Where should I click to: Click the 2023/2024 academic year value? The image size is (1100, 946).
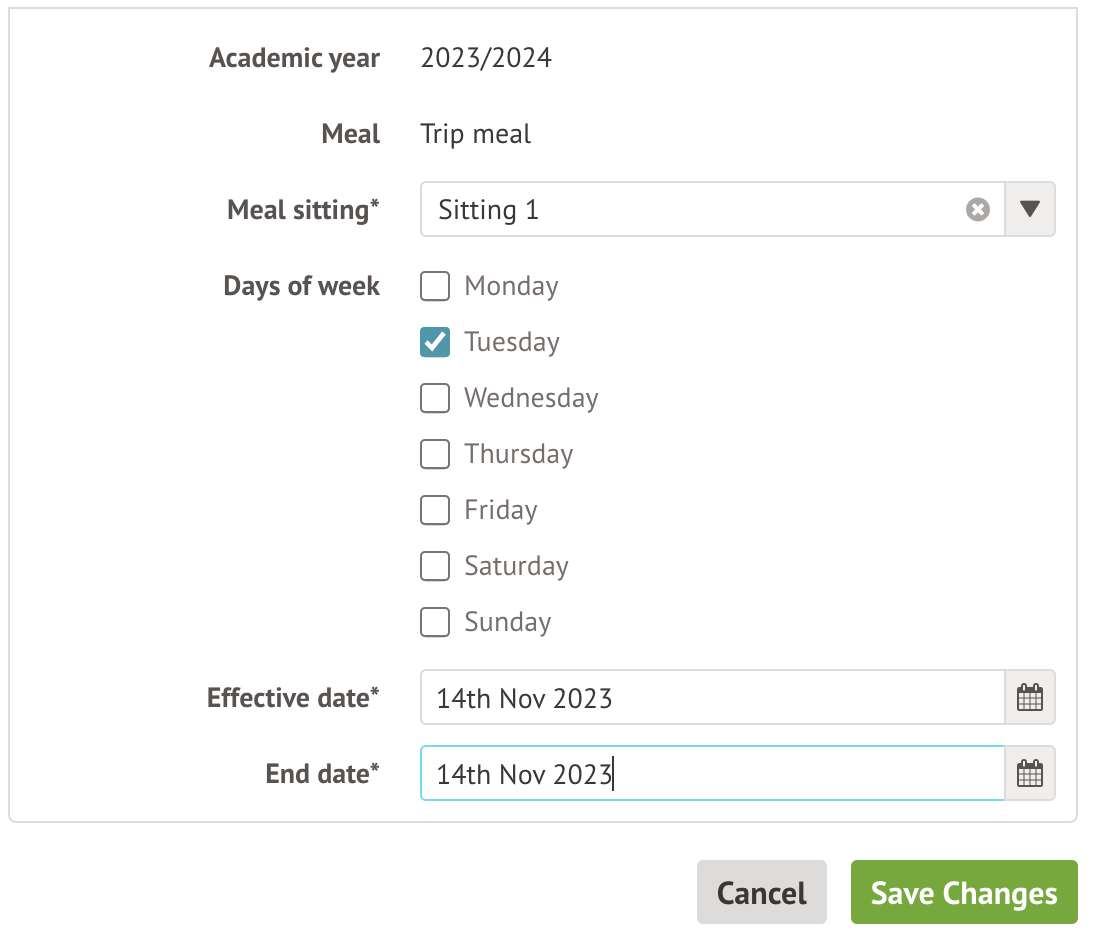[x=486, y=58]
